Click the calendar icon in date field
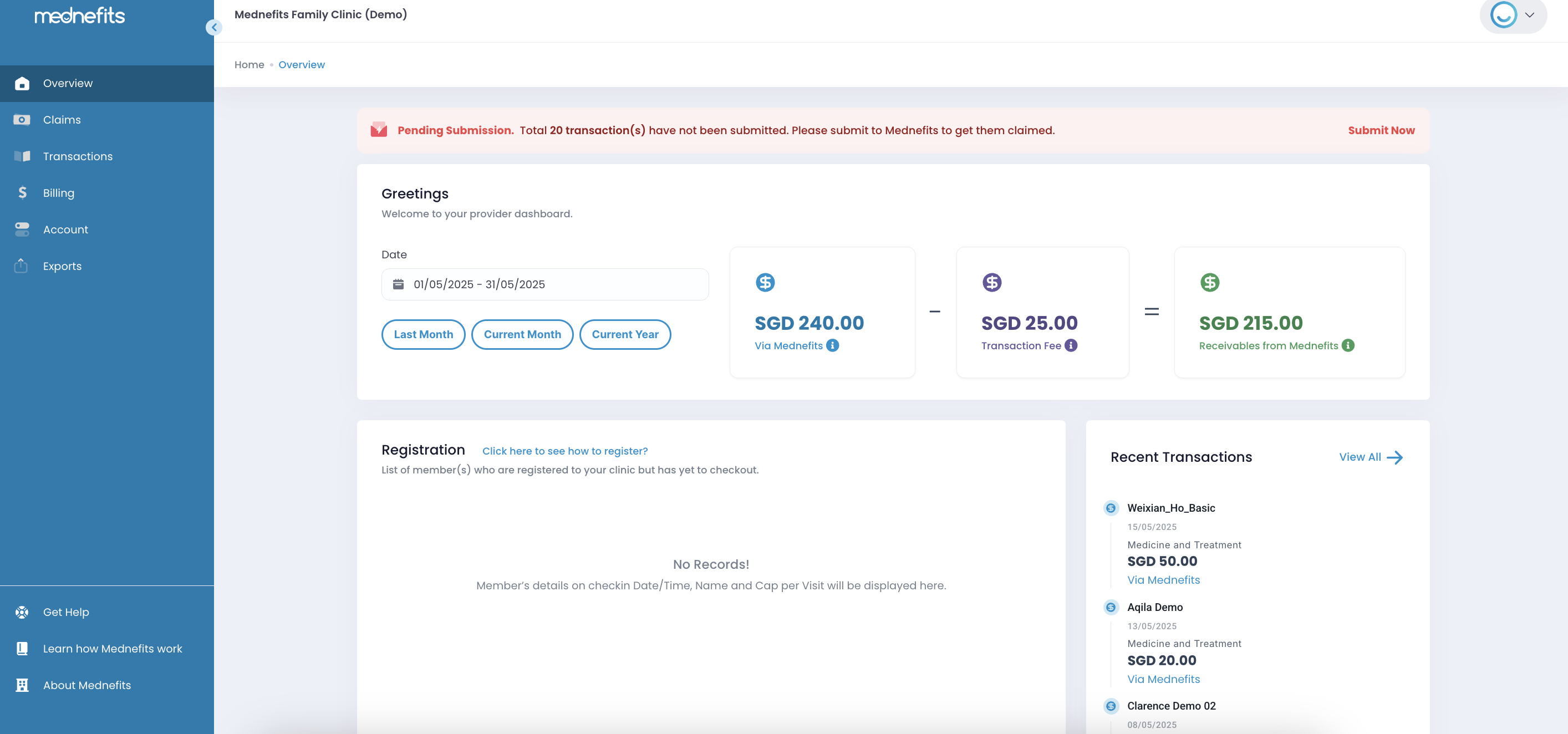This screenshot has height=734, width=1568. [x=398, y=284]
